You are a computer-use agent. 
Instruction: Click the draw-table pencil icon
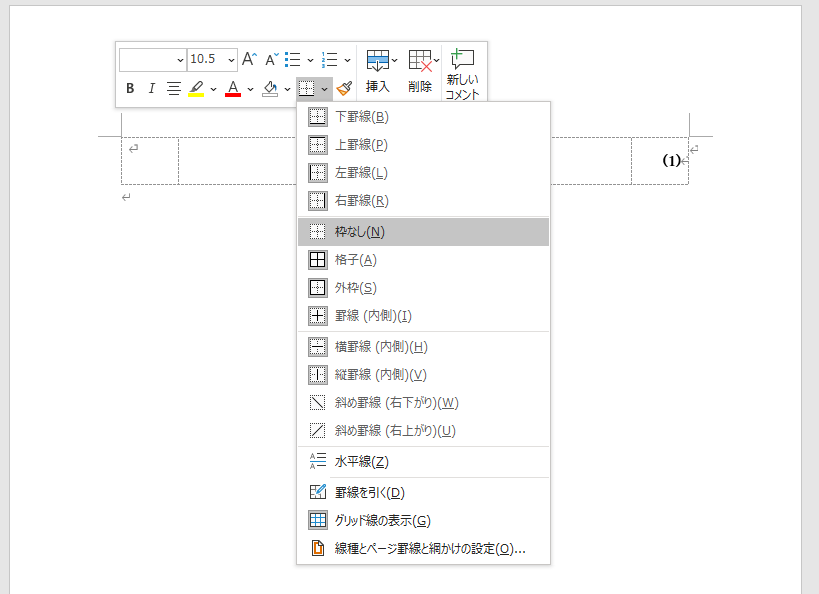(318, 492)
